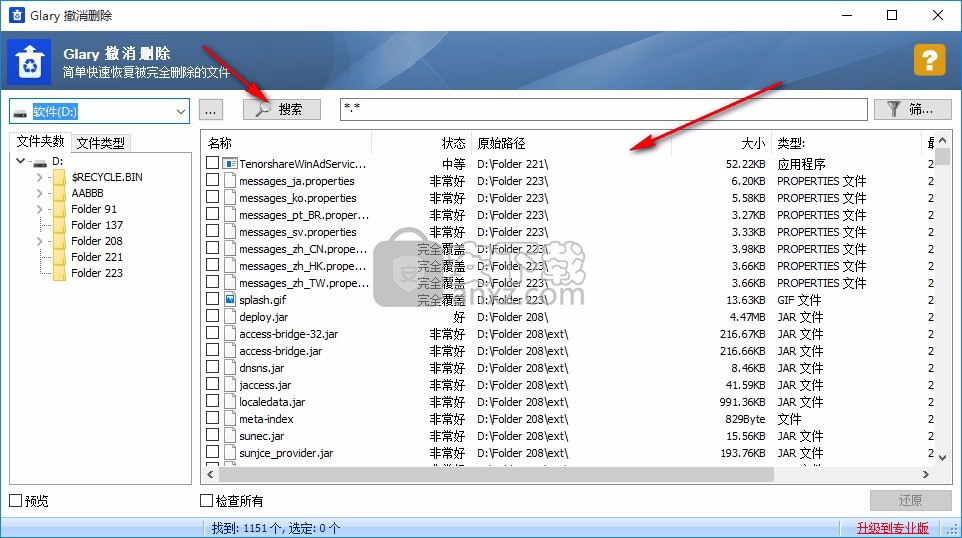Click the sunjce_provider.jar file icon

pos(229,453)
